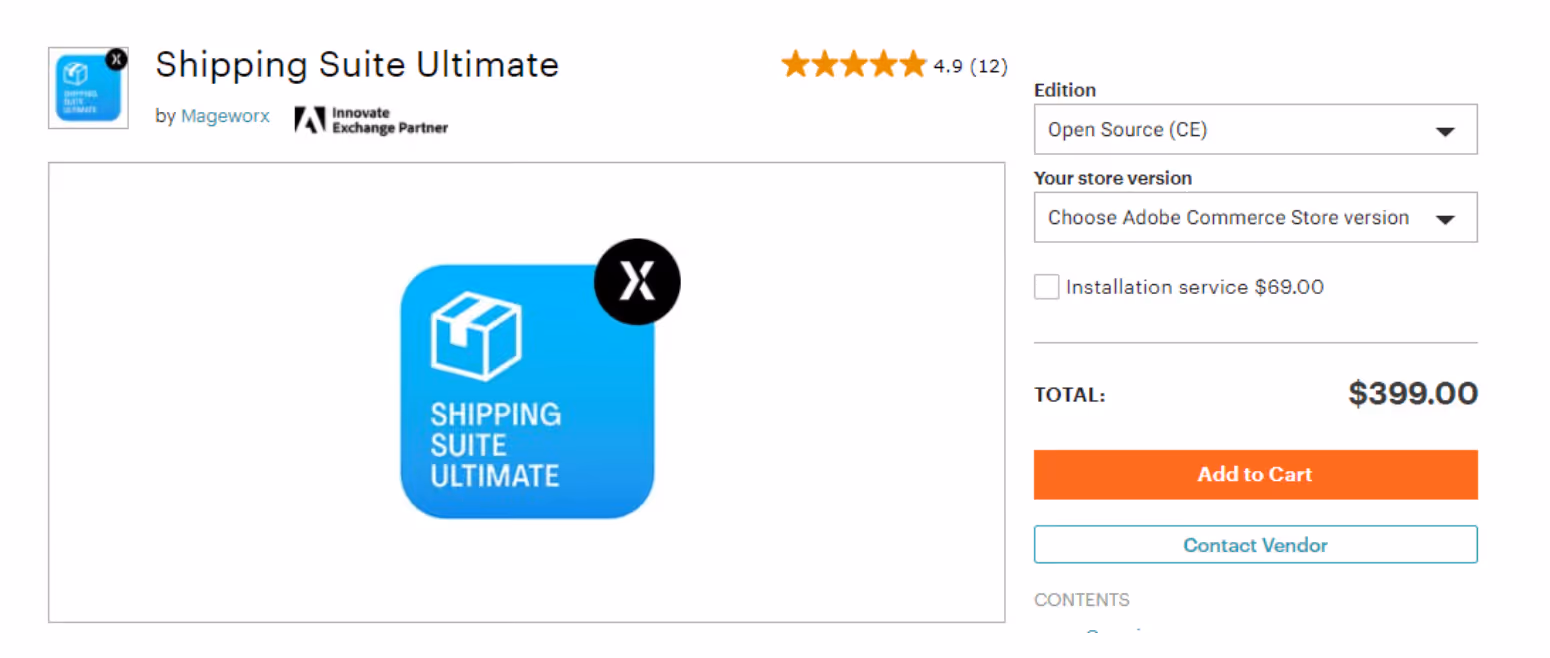Click the Adobe Innovate Exchange Partner logo

[x=371, y=120]
